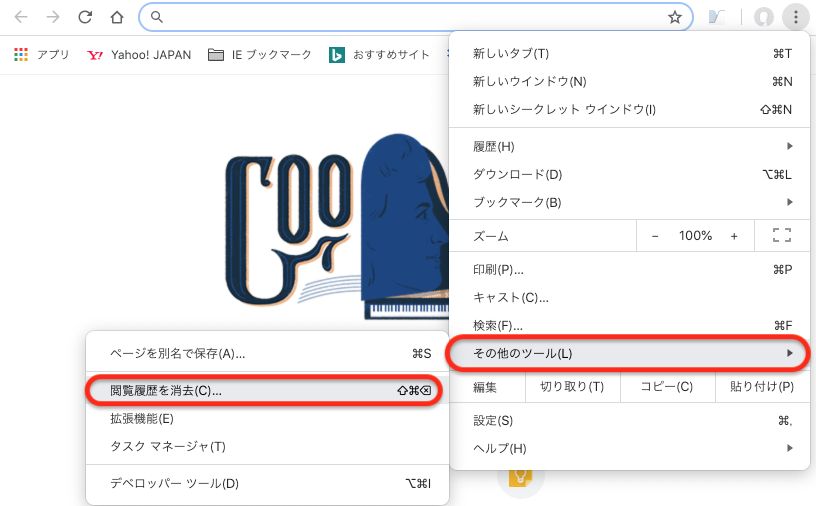Open the Chrome three-dot menu button
The height and width of the screenshot is (506, 816).
(x=796, y=17)
